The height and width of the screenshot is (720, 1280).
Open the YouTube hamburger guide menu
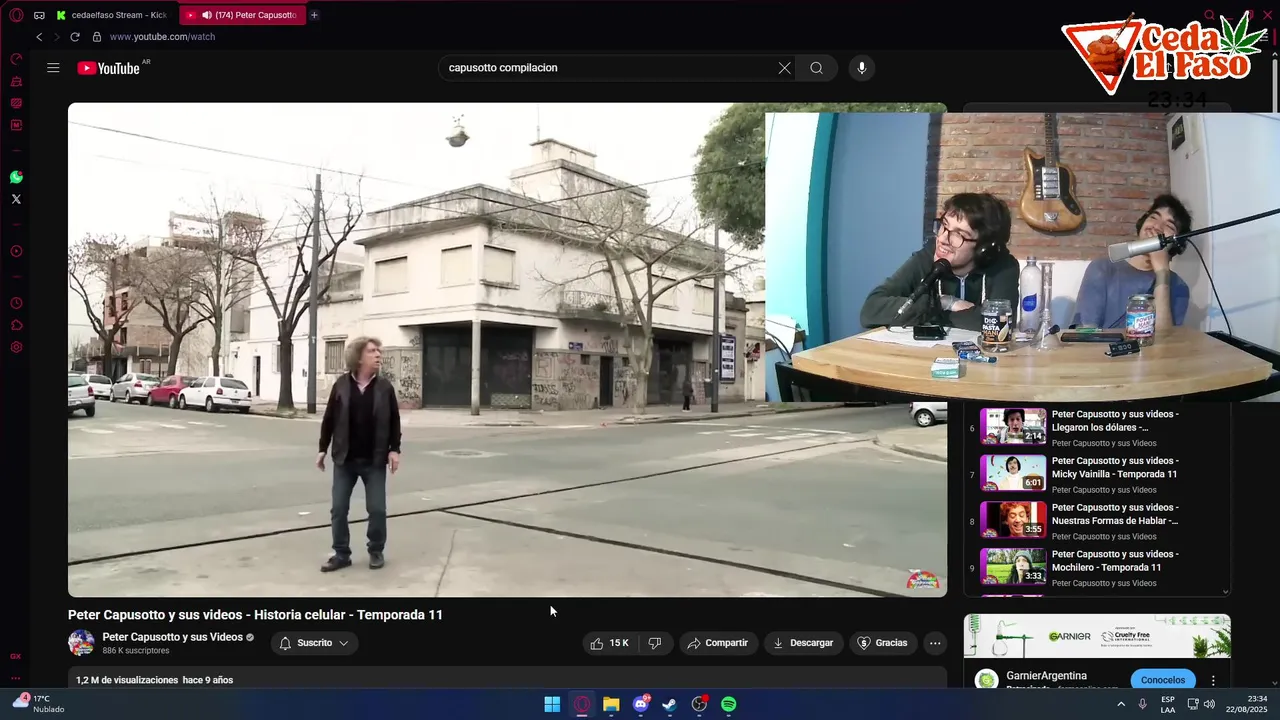coord(53,68)
